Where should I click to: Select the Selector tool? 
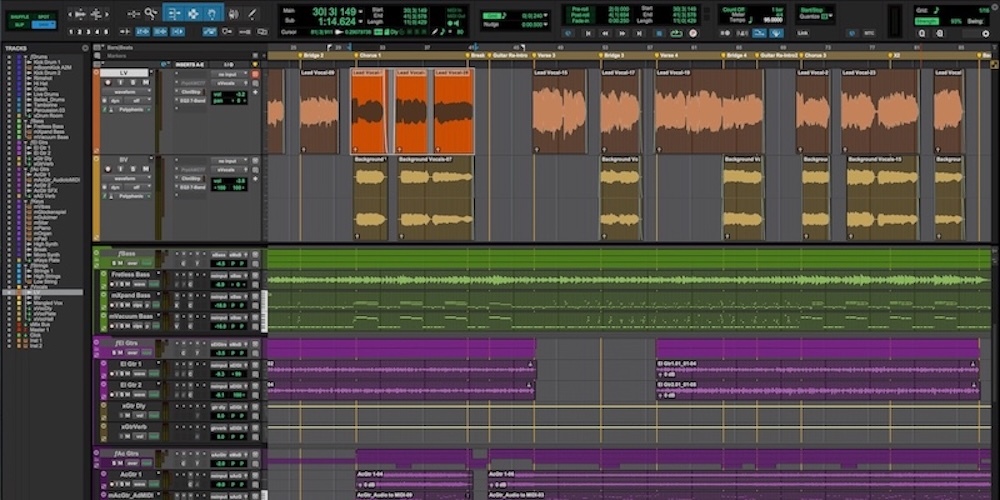coord(193,13)
